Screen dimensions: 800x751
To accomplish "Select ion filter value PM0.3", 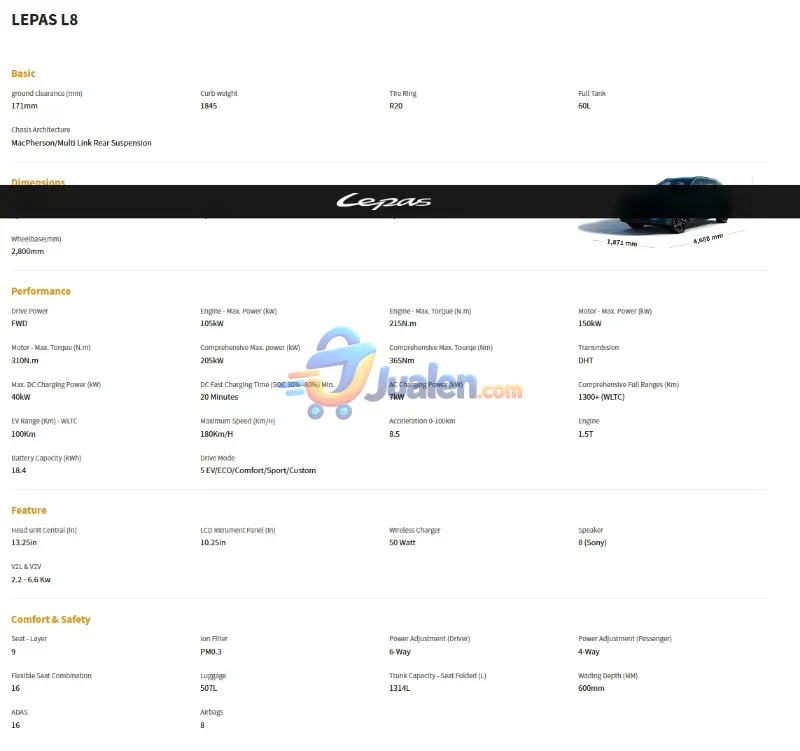I will (211, 652).
